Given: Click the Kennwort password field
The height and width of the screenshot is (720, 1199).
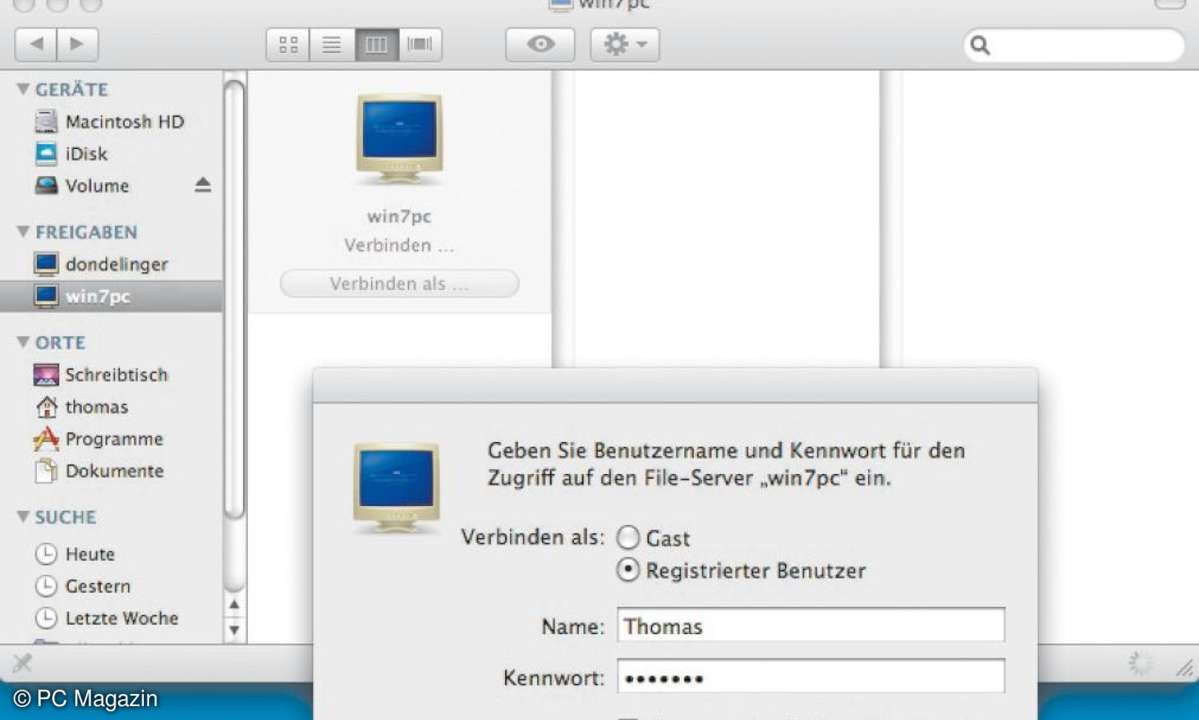Looking at the screenshot, I should (811, 677).
